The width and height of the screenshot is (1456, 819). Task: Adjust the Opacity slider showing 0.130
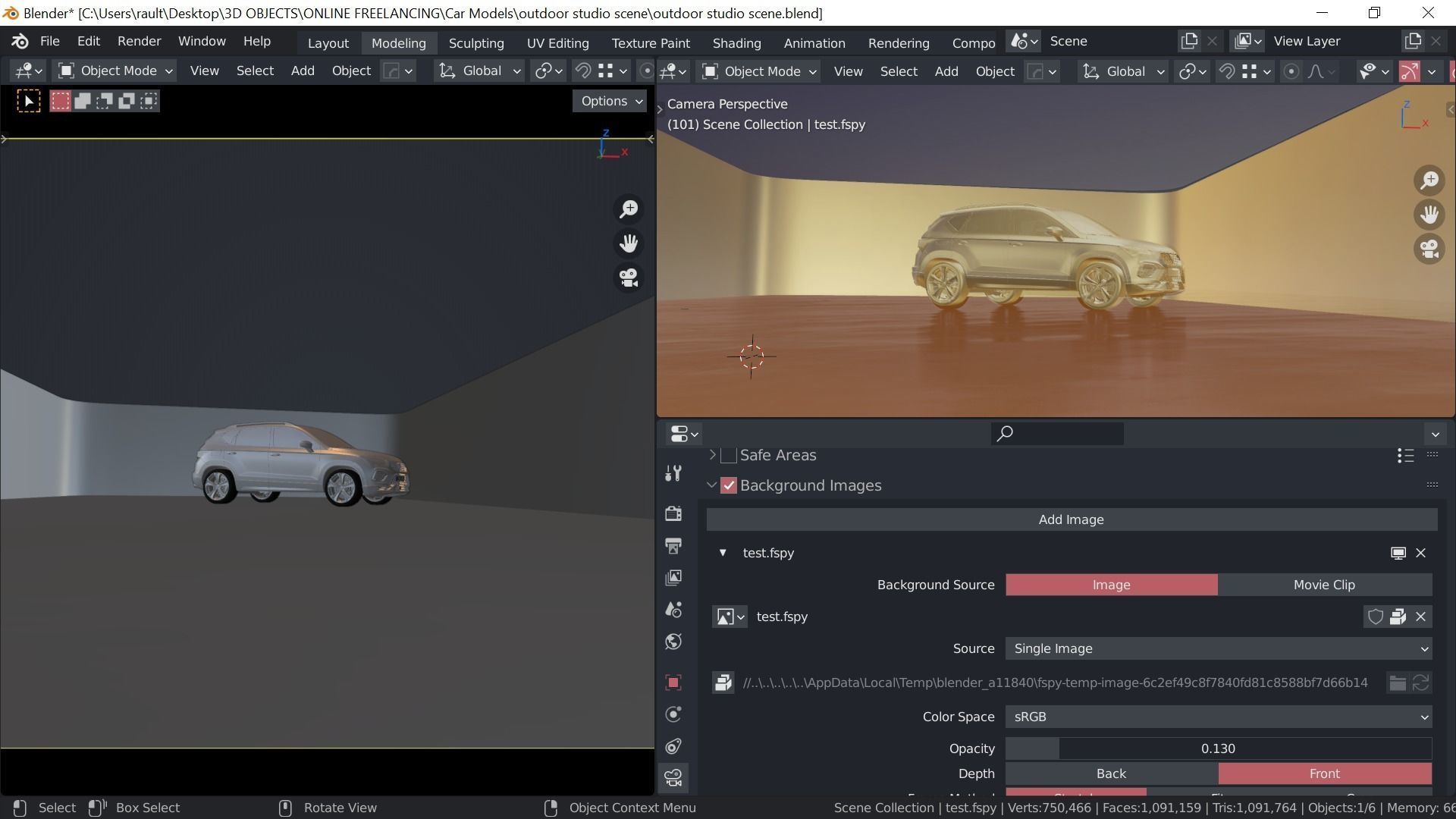1219,748
